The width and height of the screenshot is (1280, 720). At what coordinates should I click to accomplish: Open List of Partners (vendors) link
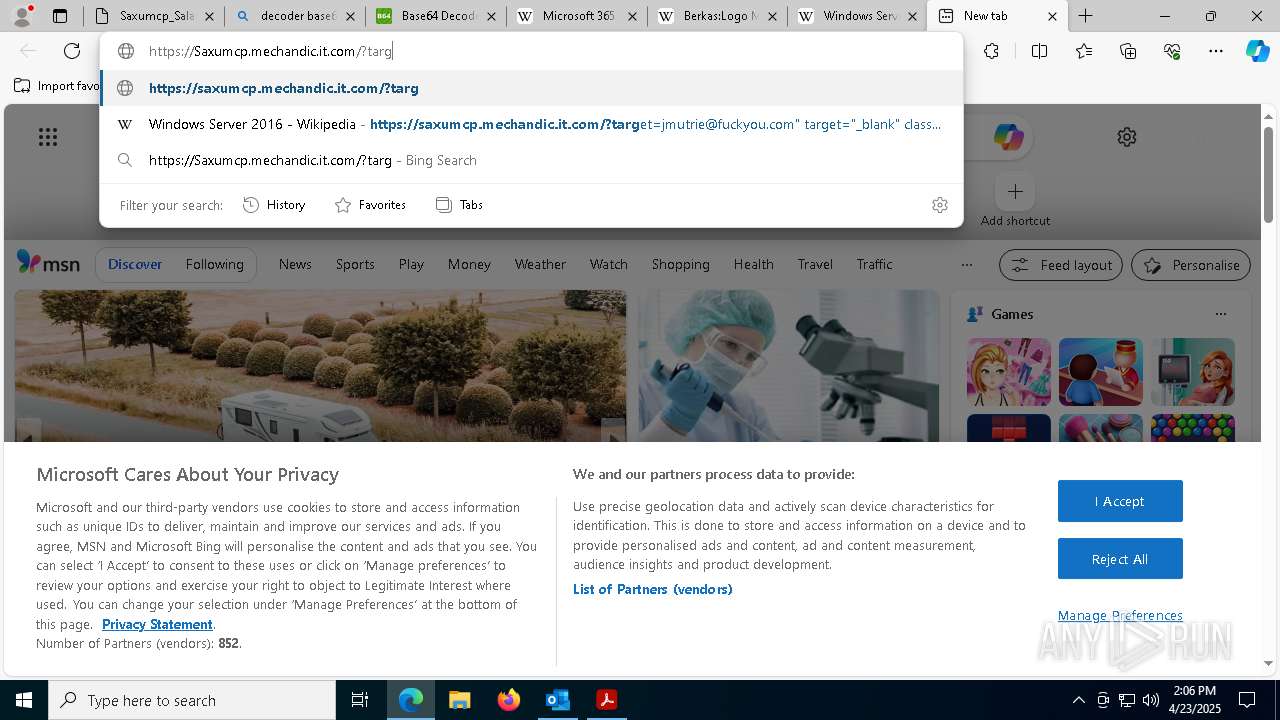point(652,589)
